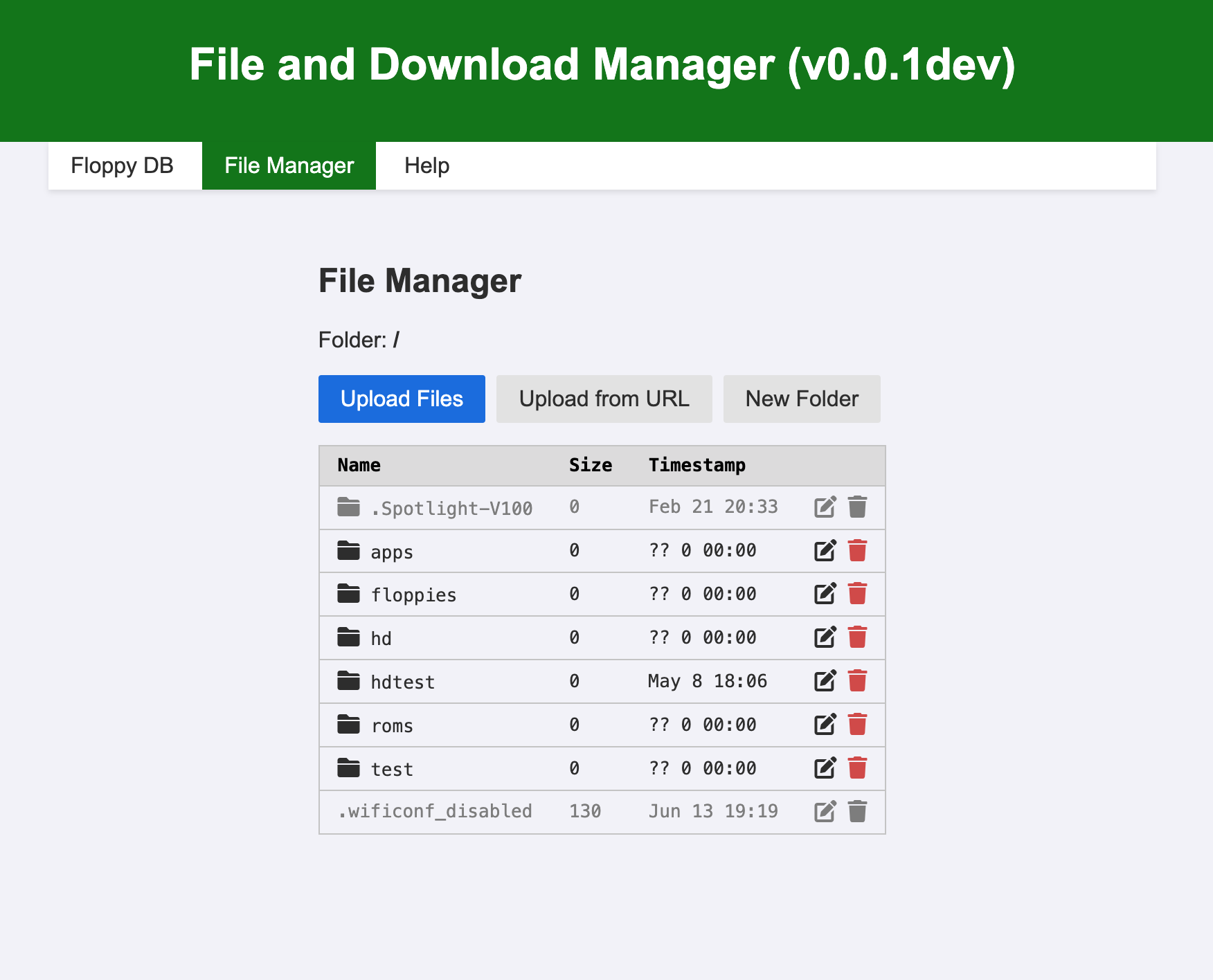Edit the test folder name icon

pos(825,768)
